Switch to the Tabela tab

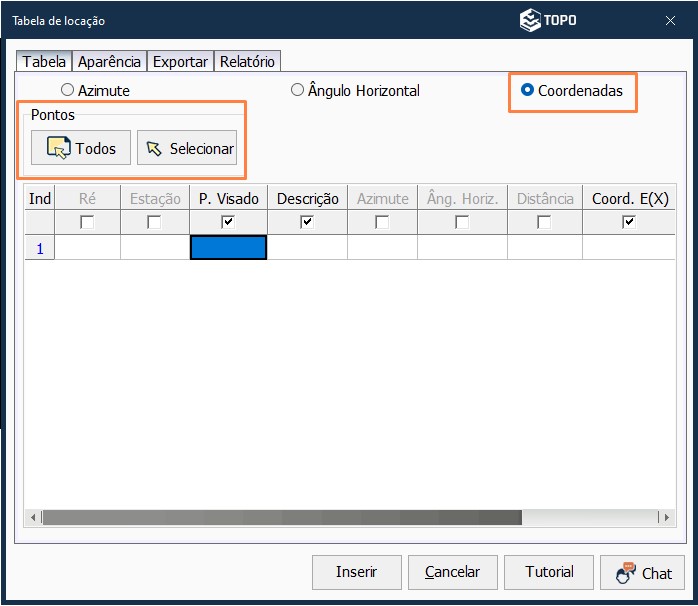point(44,61)
